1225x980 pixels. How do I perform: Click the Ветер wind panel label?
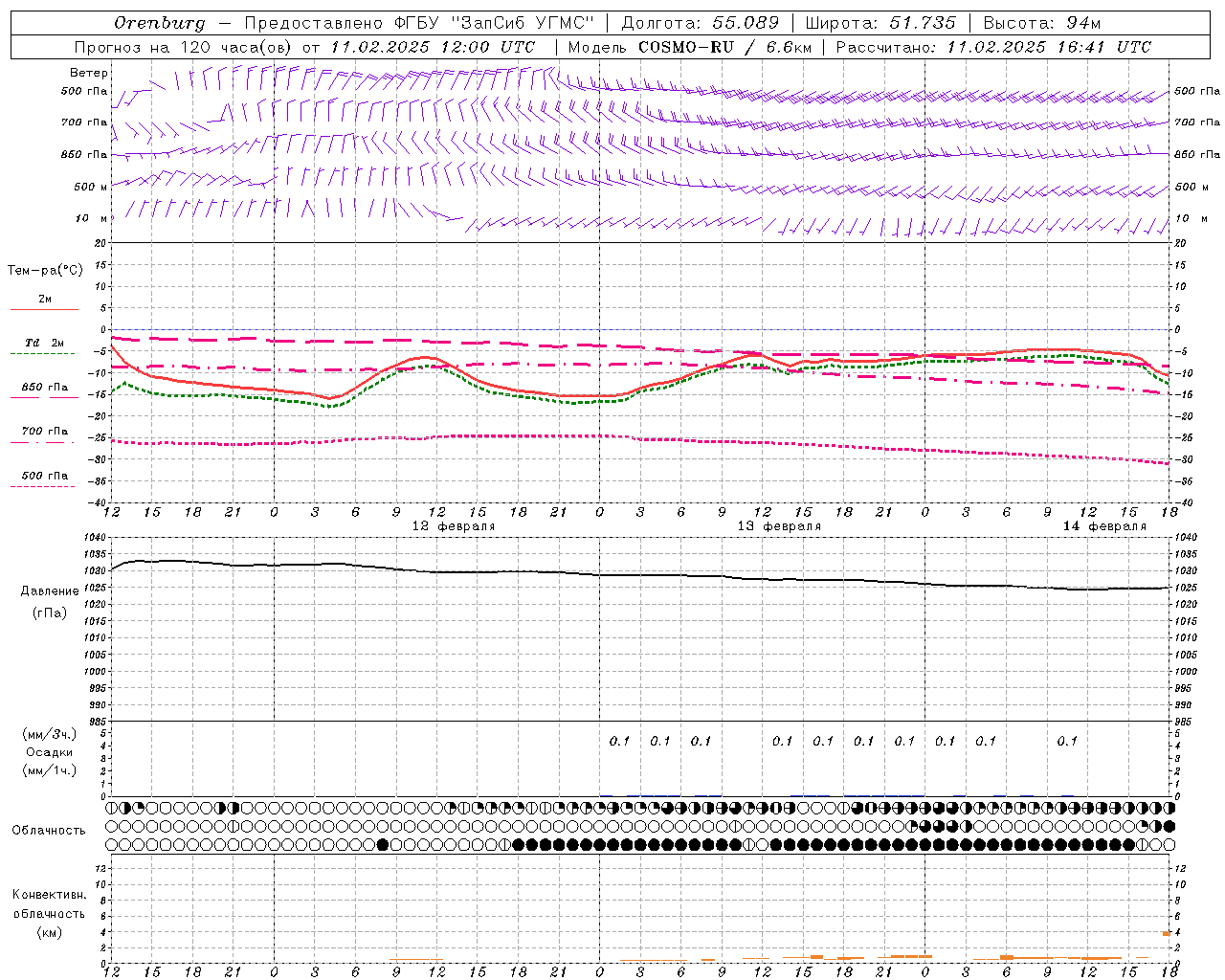point(89,73)
